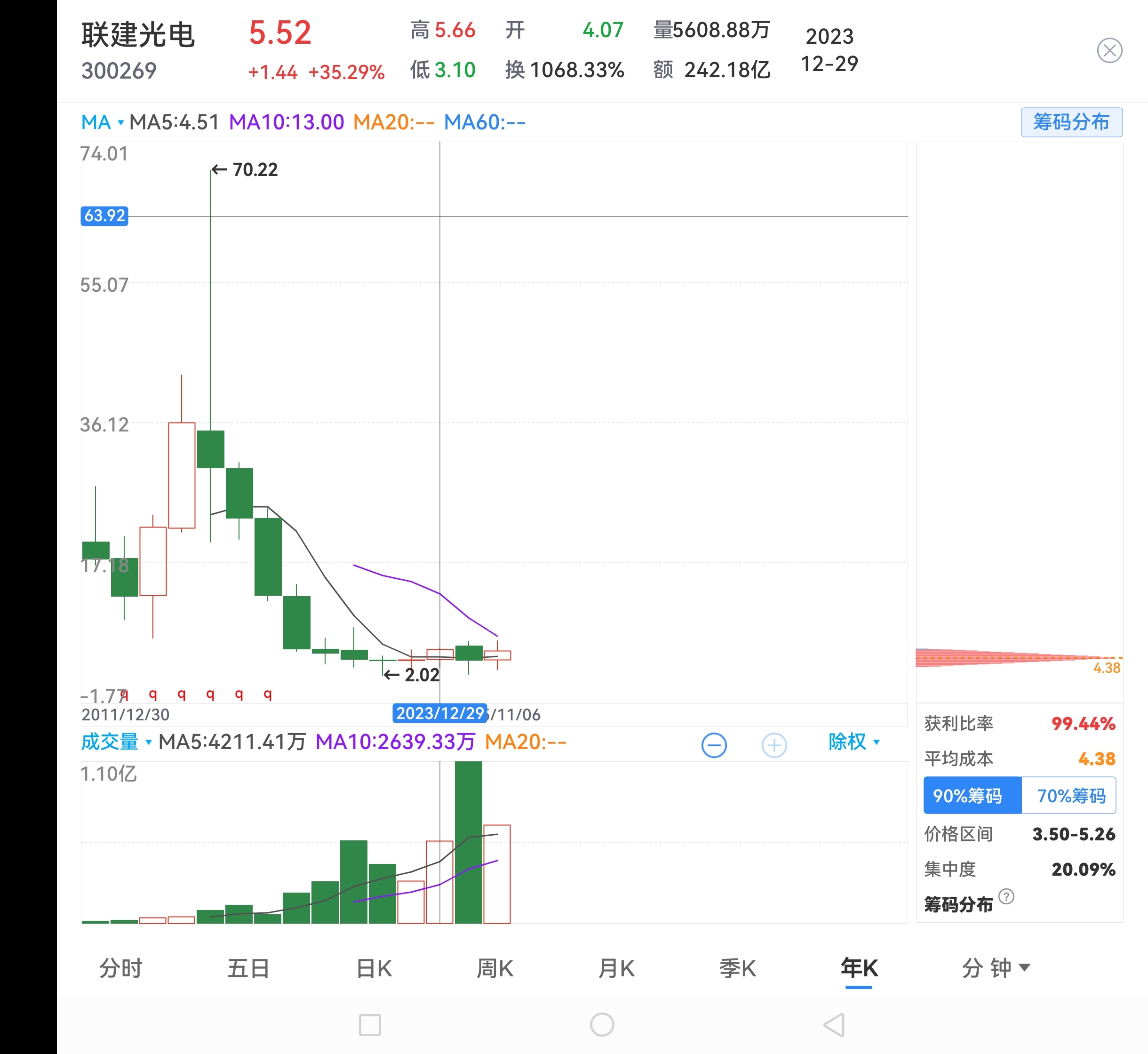Zoom in chart with plus icon
Screen dimensions: 1148x1054
coord(774,745)
